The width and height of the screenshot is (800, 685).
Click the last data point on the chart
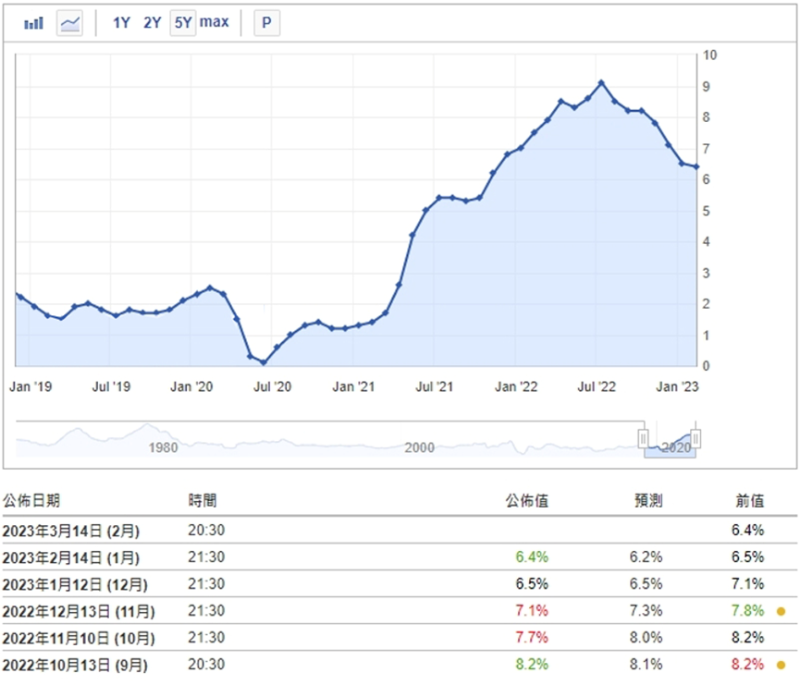click(696, 167)
